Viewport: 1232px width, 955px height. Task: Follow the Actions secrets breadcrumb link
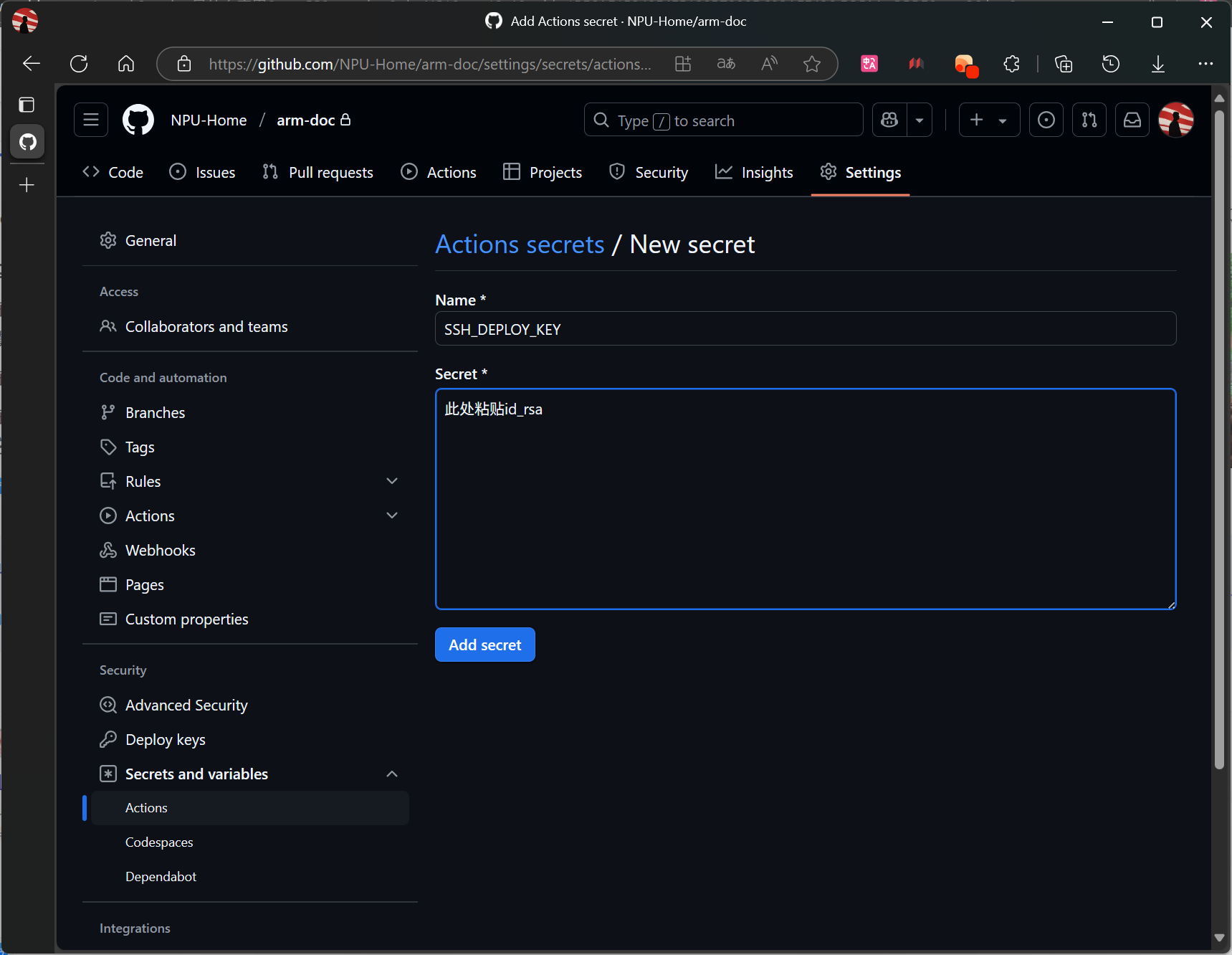click(x=520, y=244)
